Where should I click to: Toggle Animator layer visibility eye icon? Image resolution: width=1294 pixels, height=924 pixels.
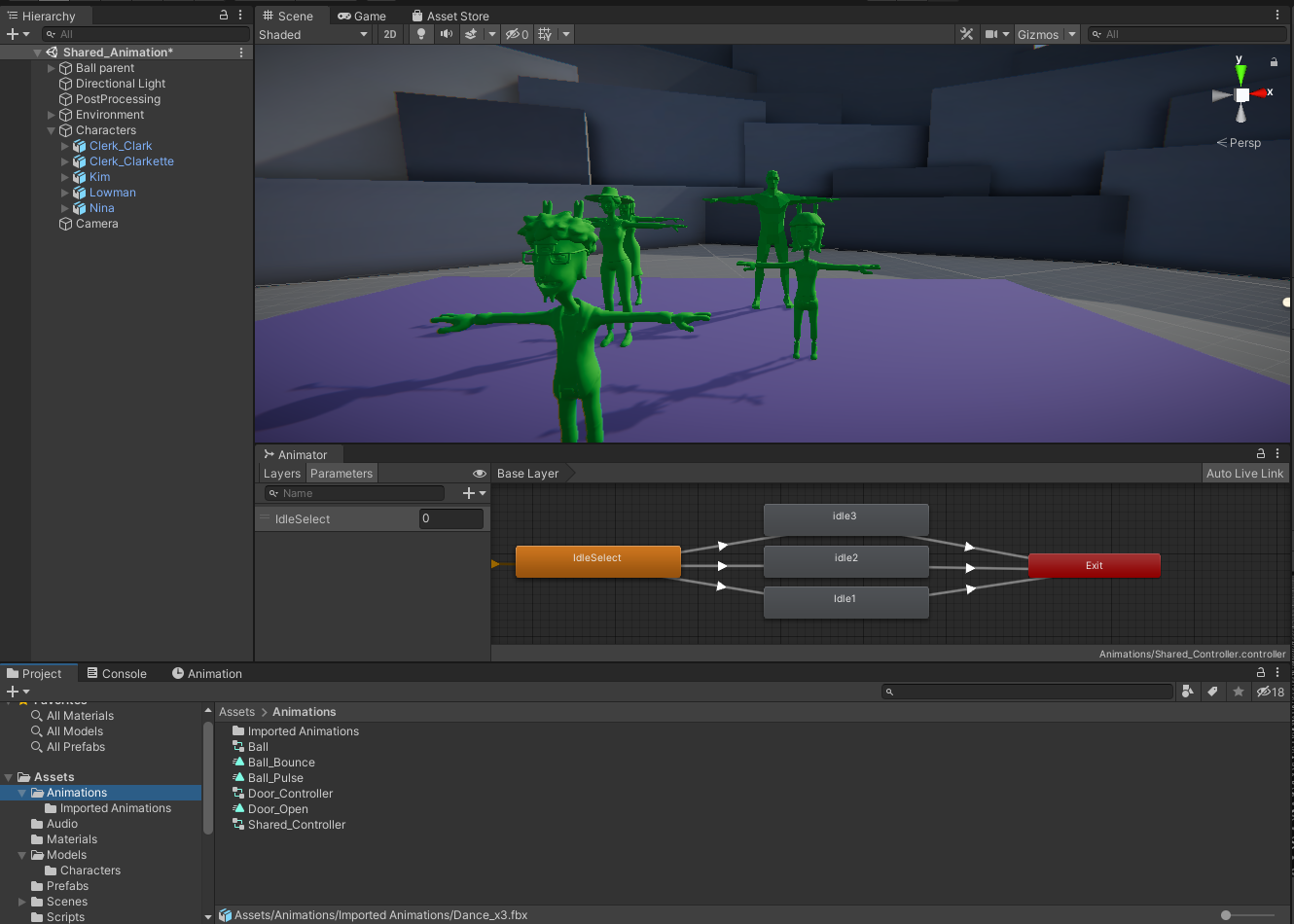coord(479,474)
